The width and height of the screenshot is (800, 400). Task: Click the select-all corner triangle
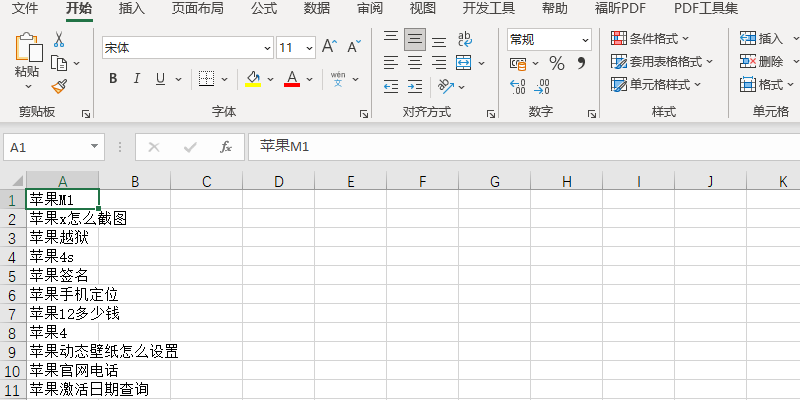[17, 181]
